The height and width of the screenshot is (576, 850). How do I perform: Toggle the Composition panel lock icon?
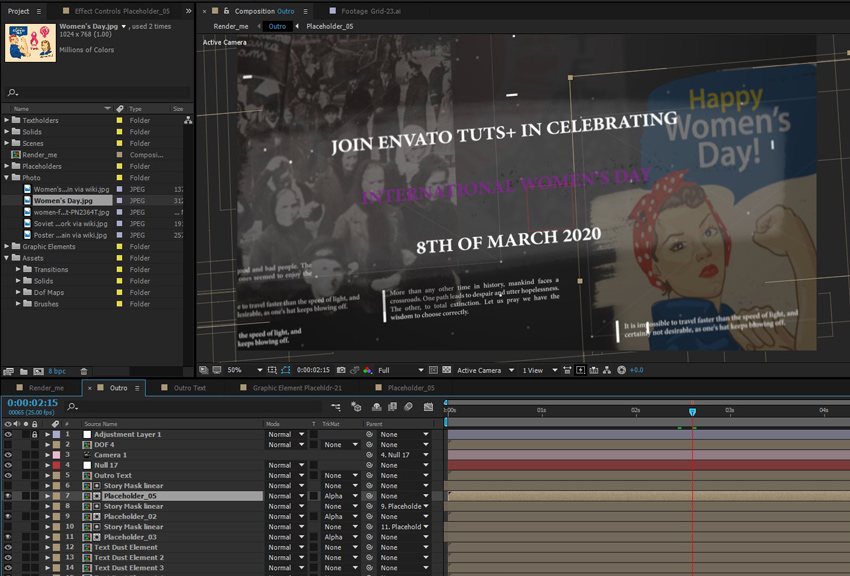[x=226, y=11]
